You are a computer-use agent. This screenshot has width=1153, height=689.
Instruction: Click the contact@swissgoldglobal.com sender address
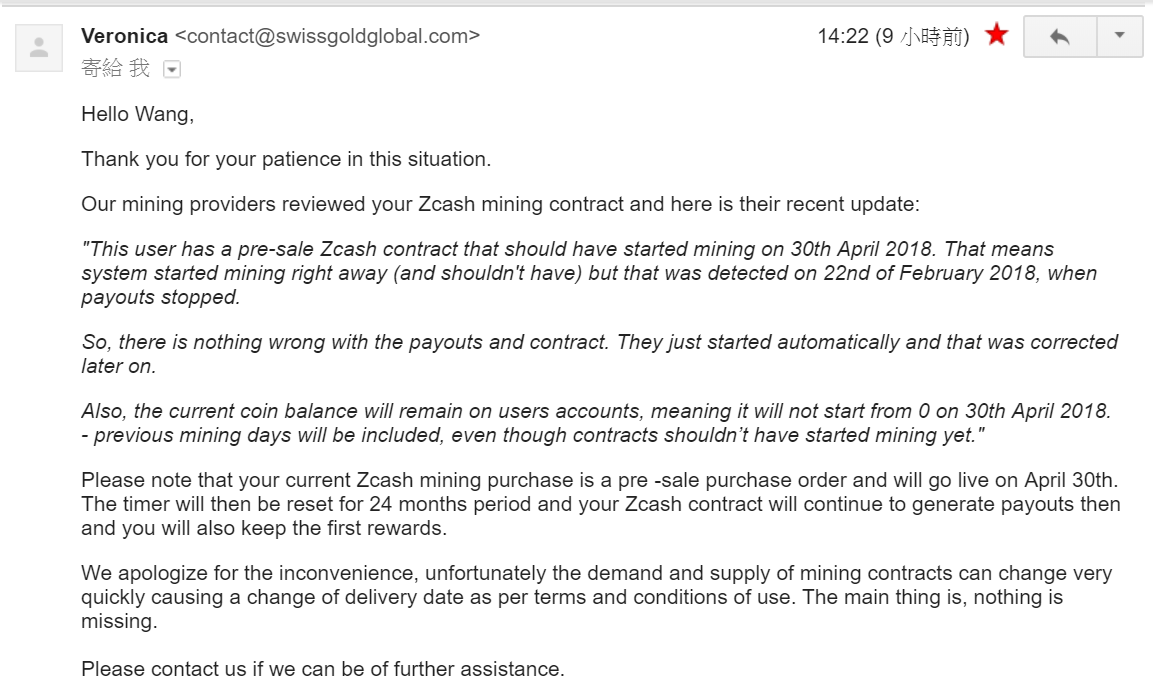click(x=327, y=36)
